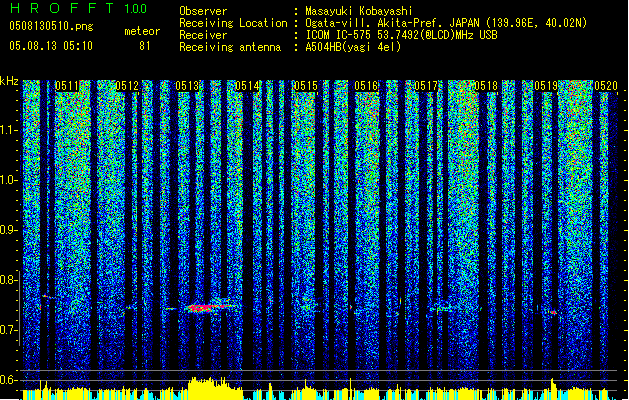
Task: Click the 0520 time marker
Action: tap(606, 86)
